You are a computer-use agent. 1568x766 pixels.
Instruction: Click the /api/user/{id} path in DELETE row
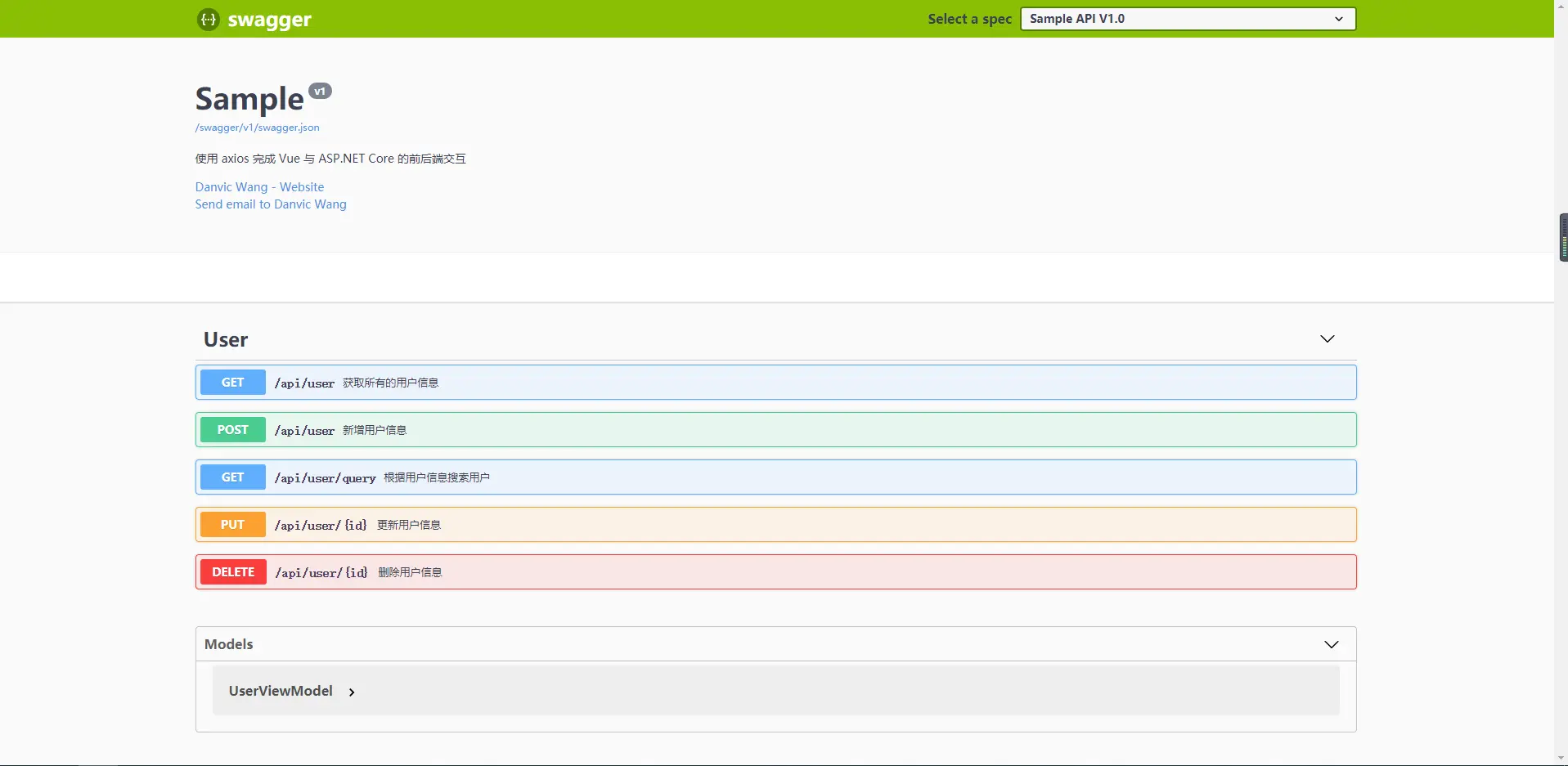[321, 573]
